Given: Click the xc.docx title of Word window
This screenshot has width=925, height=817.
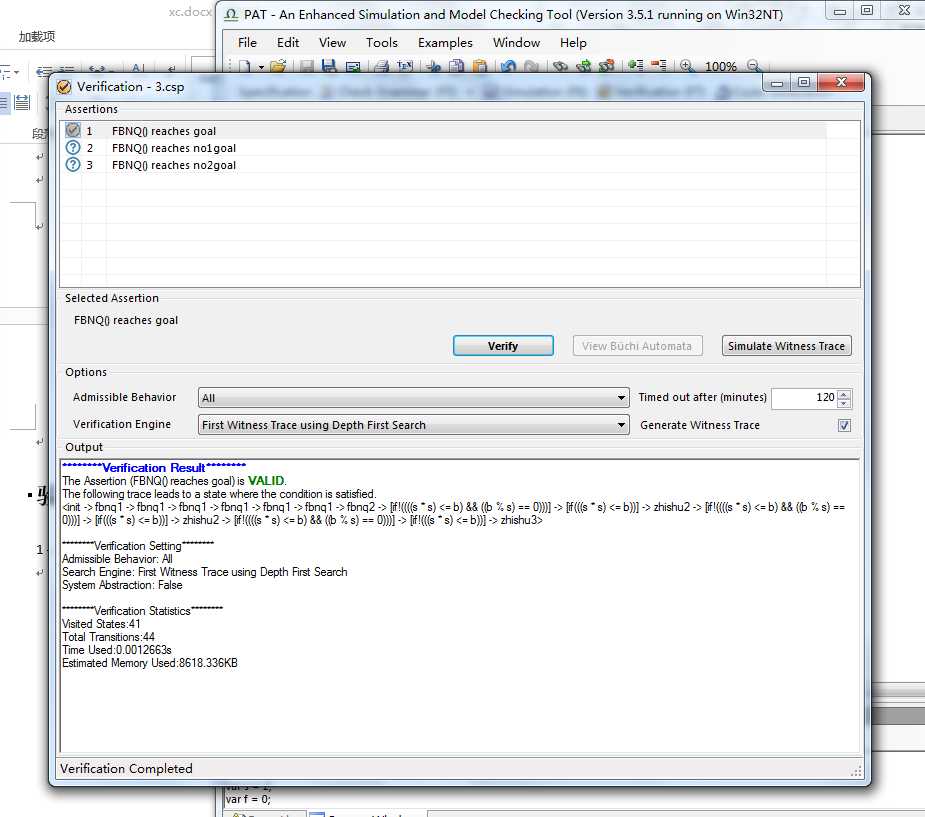Looking at the screenshot, I should (x=190, y=12).
